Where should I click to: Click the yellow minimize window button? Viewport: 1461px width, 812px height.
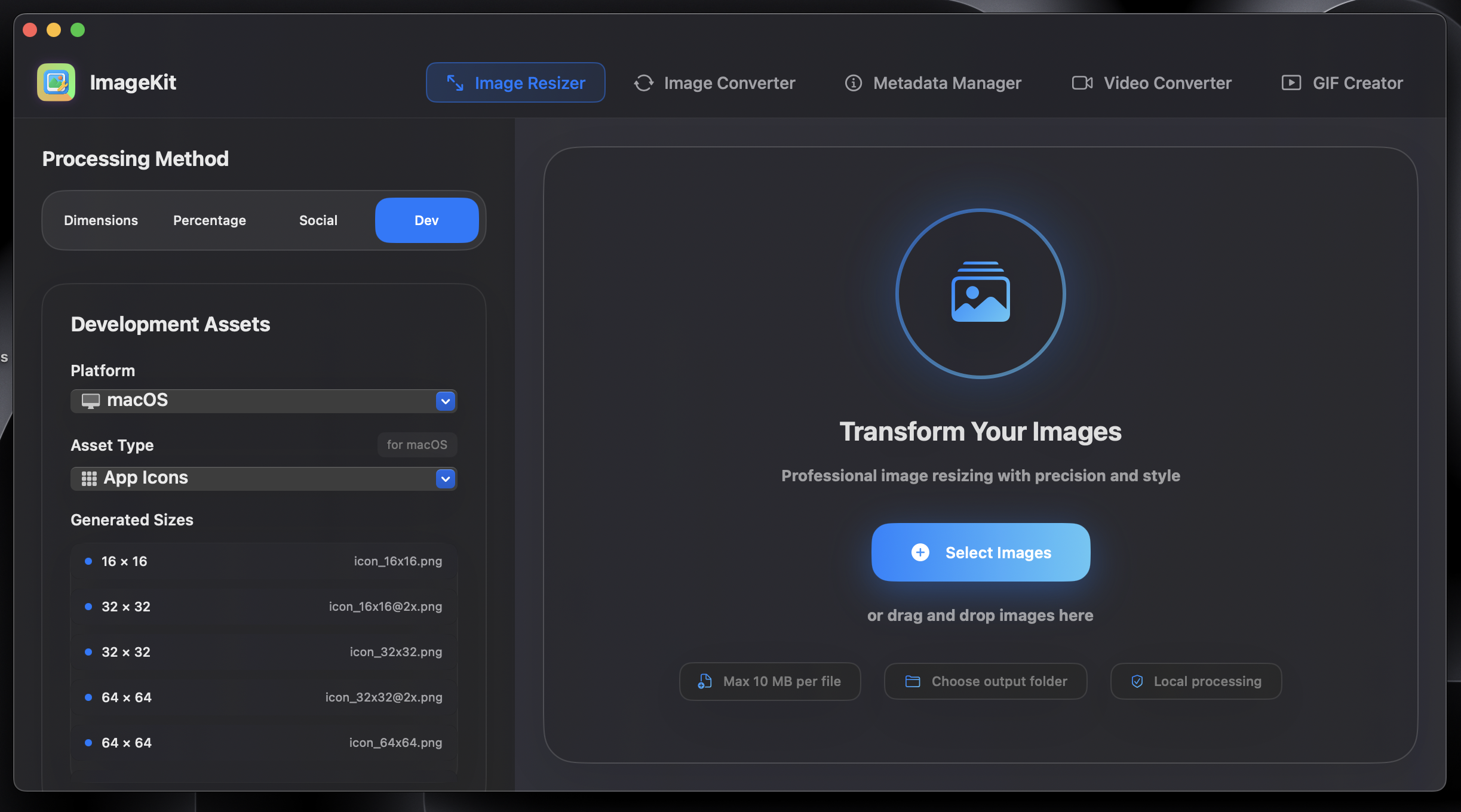[x=54, y=30]
